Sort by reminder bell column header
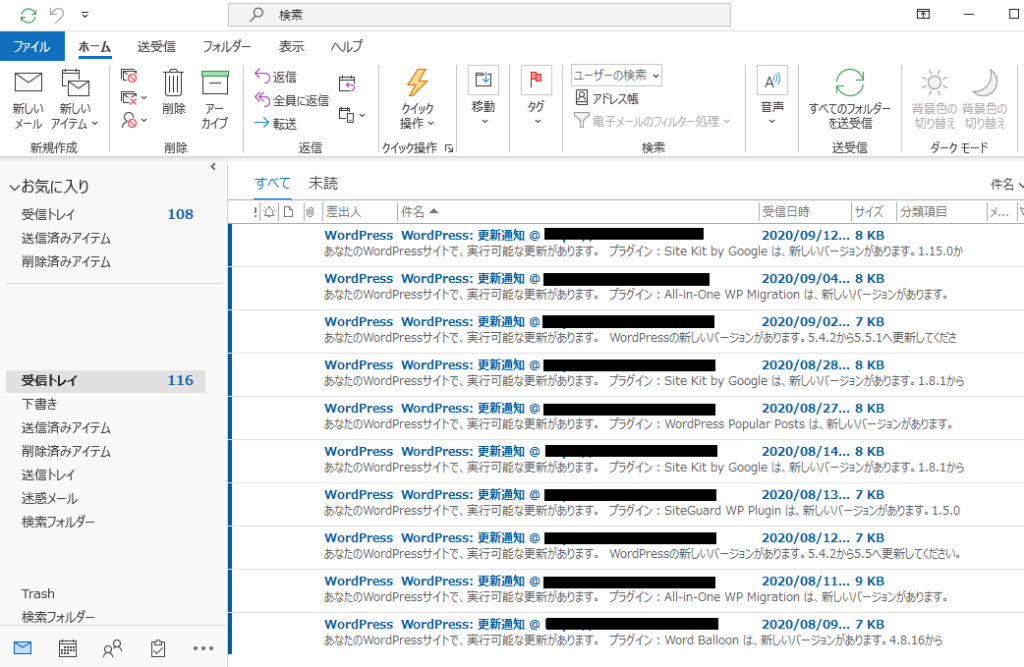 click(269, 212)
